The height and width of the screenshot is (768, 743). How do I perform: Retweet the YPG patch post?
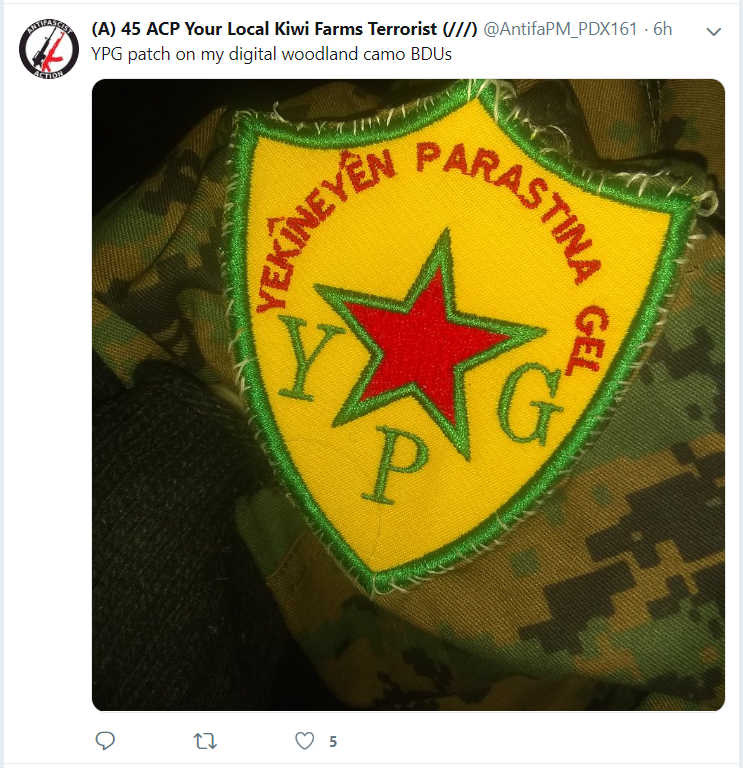point(205,741)
